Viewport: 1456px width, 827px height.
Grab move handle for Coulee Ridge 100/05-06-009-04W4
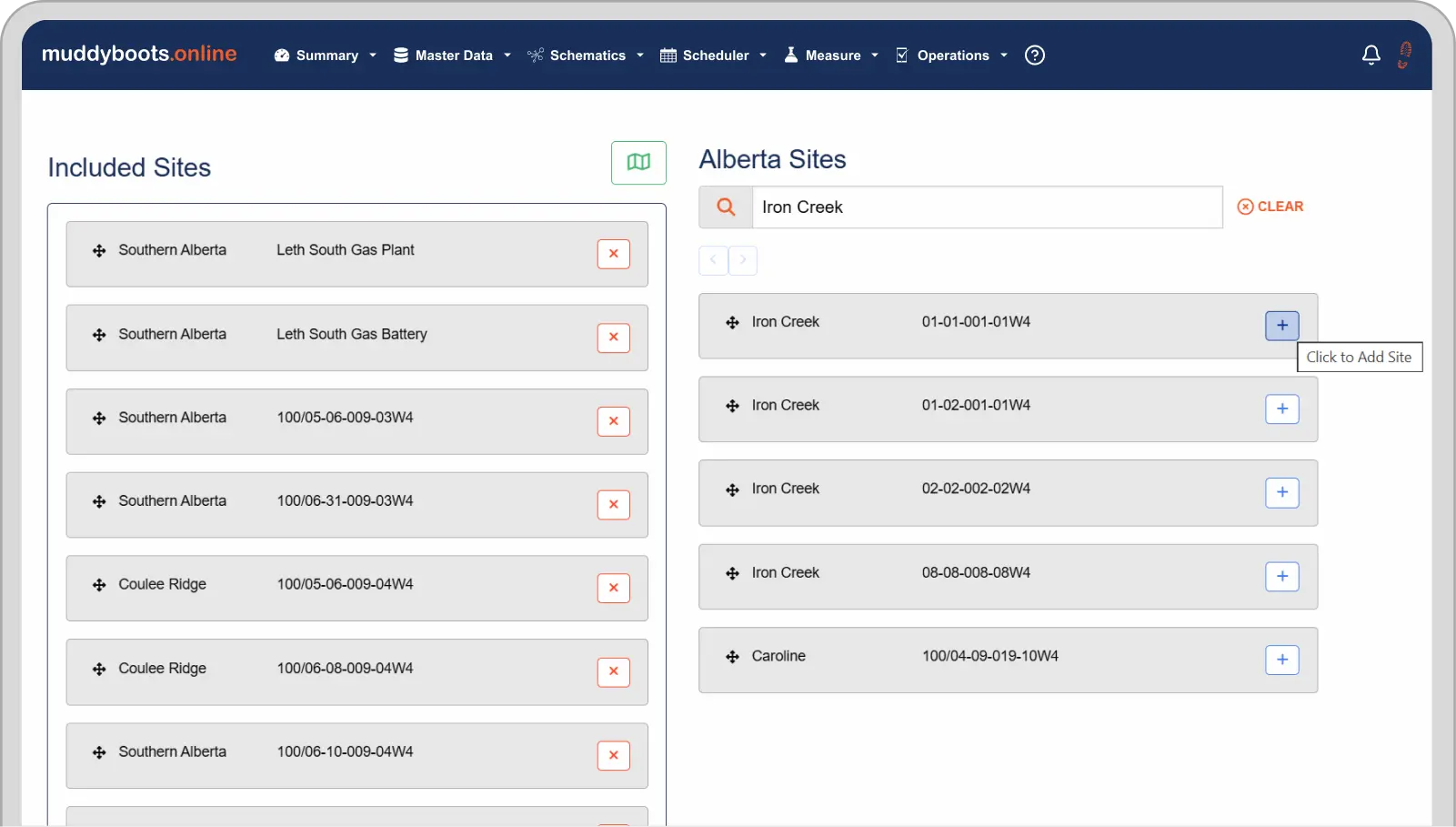(99, 585)
